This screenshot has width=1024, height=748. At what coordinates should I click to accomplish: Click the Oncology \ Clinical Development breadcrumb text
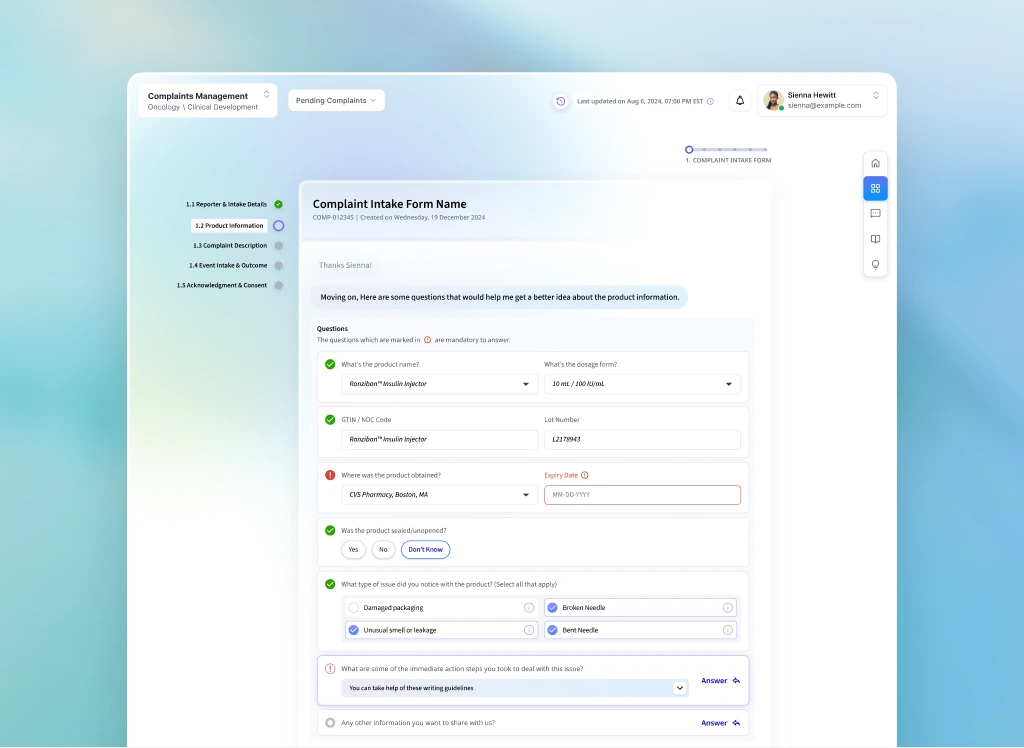tap(202, 107)
